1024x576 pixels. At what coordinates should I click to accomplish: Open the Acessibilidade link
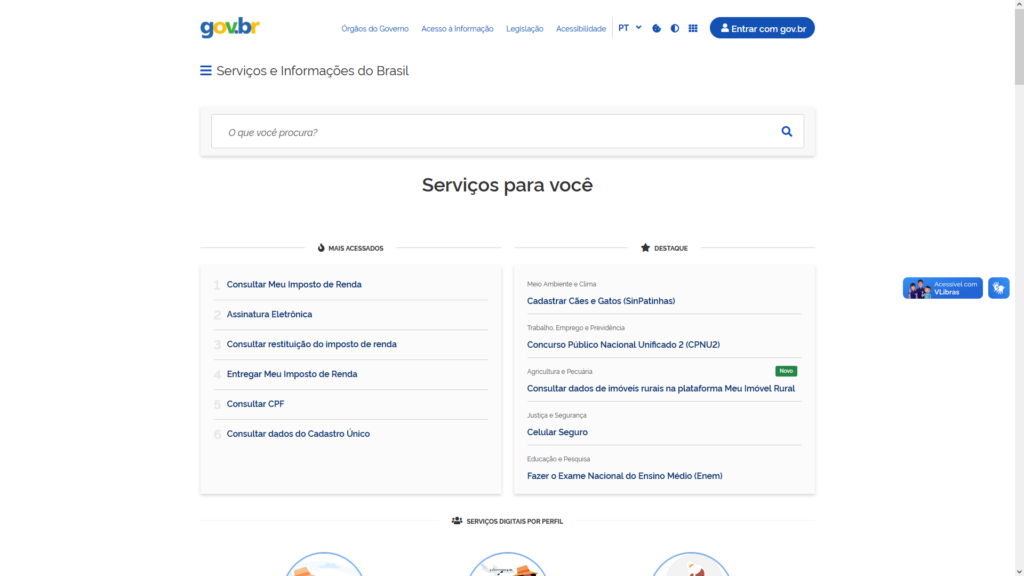click(x=581, y=29)
